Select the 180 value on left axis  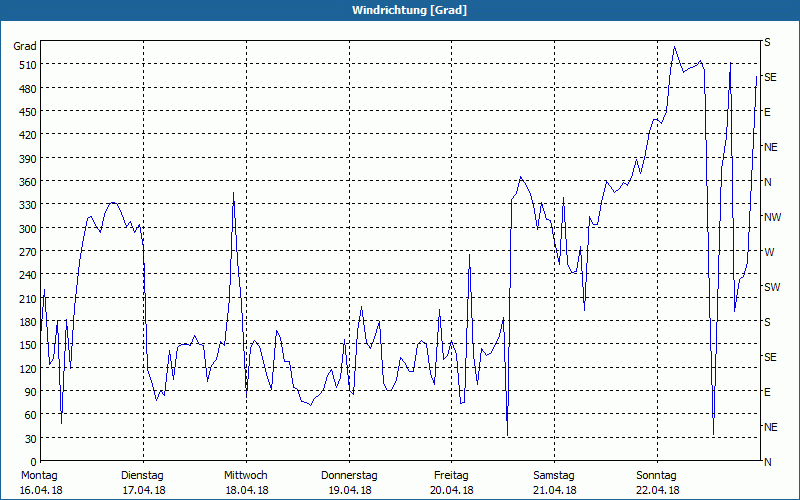(28, 322)
